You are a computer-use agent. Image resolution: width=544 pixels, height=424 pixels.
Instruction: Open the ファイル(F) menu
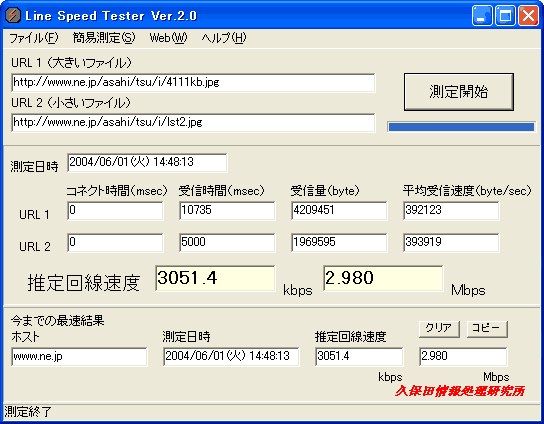point(34,38)
